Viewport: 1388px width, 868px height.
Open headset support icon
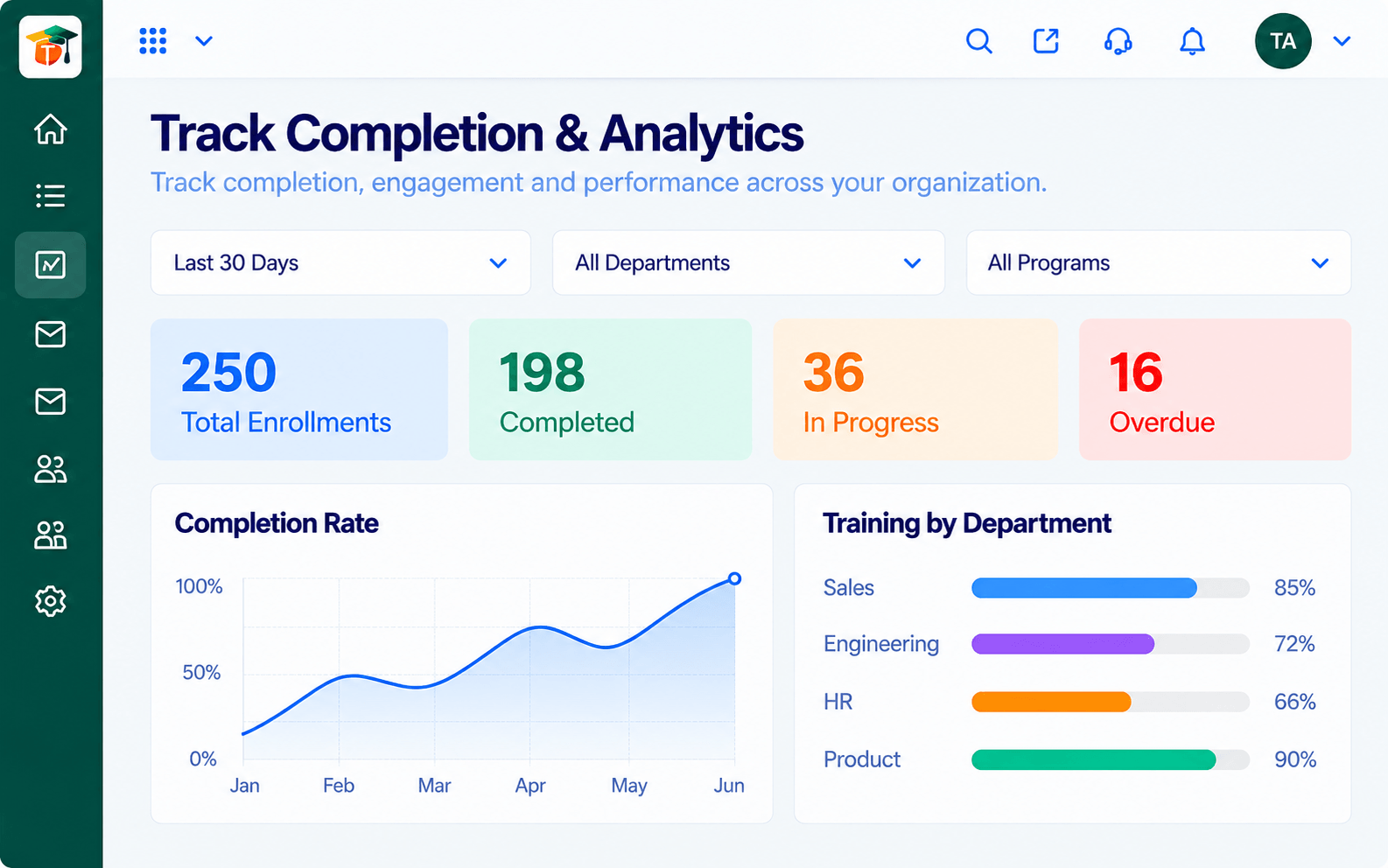point(1118,41)
